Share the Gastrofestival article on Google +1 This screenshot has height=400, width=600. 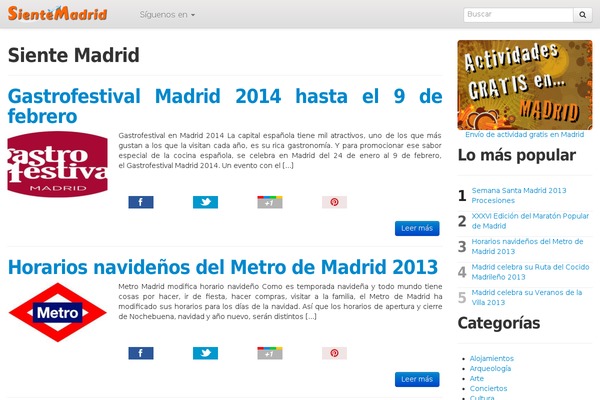(270, 202)
